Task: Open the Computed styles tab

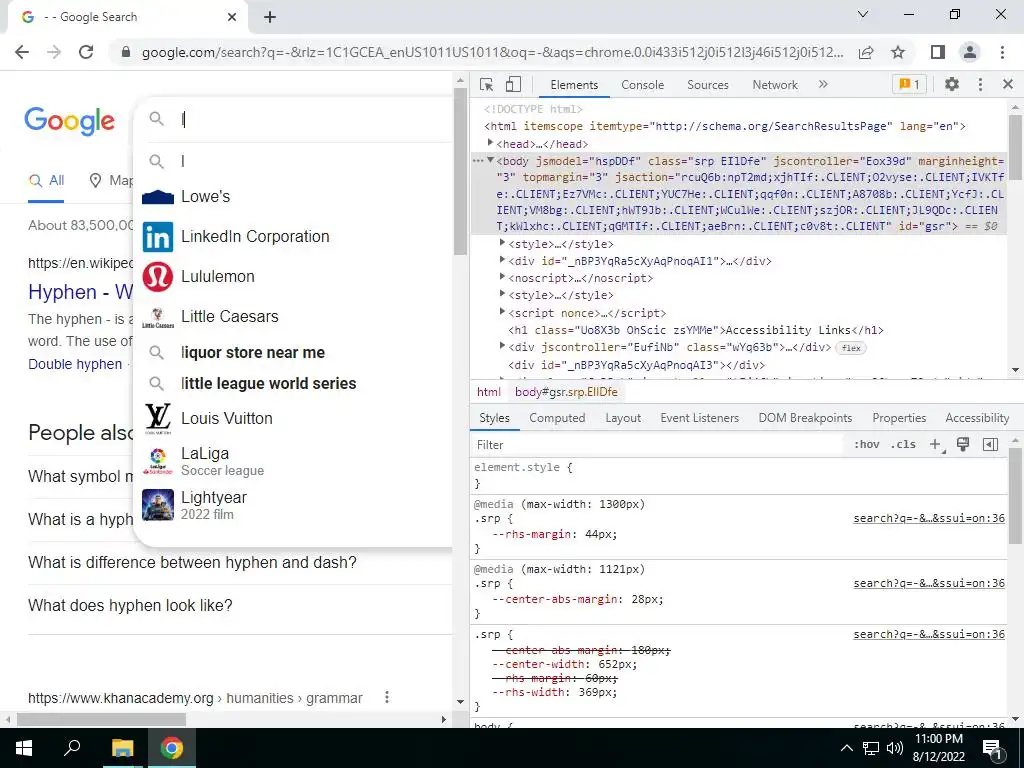Action: [x=557, y=418]
